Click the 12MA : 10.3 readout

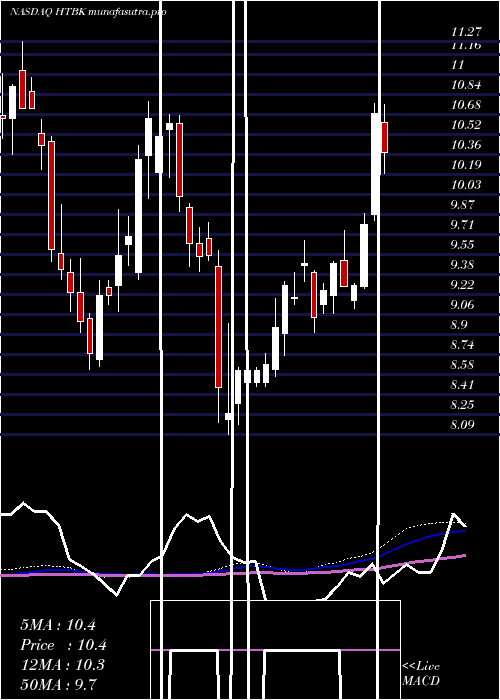[62, 665]
